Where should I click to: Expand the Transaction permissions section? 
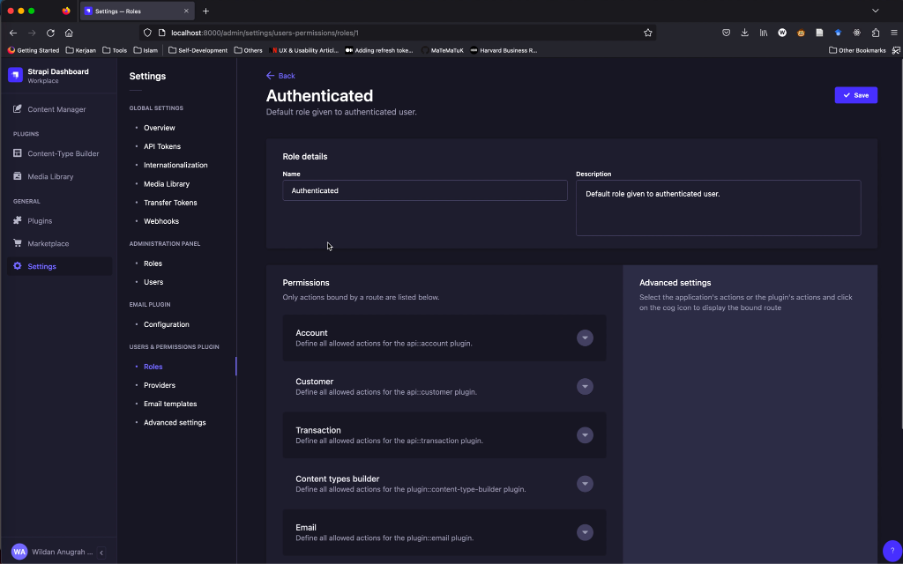[585, 435]
